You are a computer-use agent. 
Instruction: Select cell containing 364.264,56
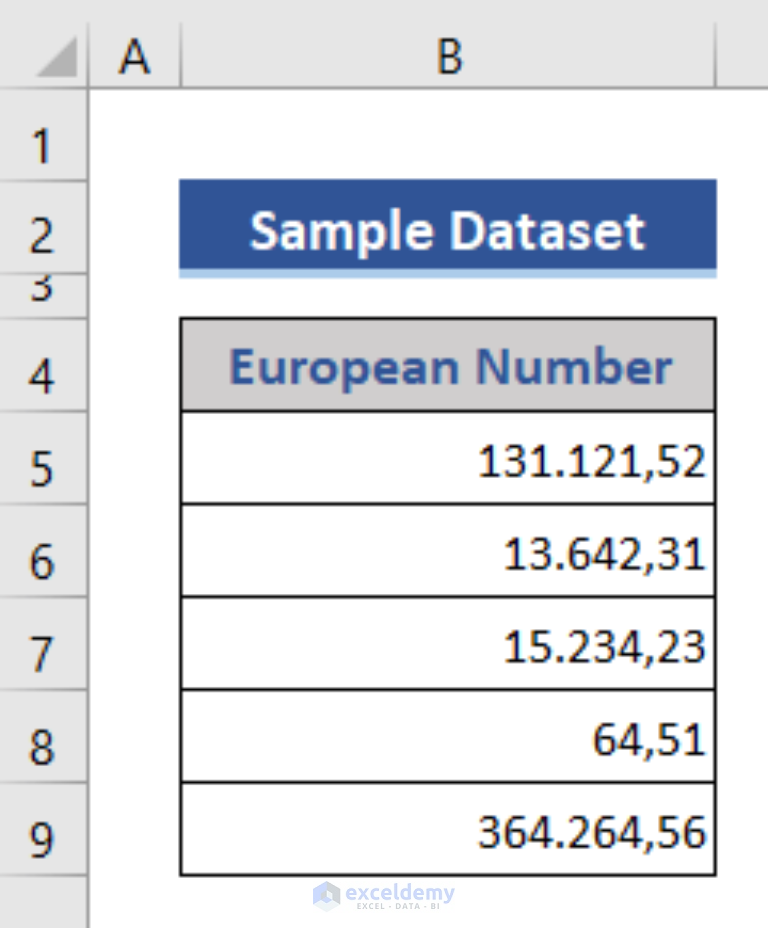(448, 830)
